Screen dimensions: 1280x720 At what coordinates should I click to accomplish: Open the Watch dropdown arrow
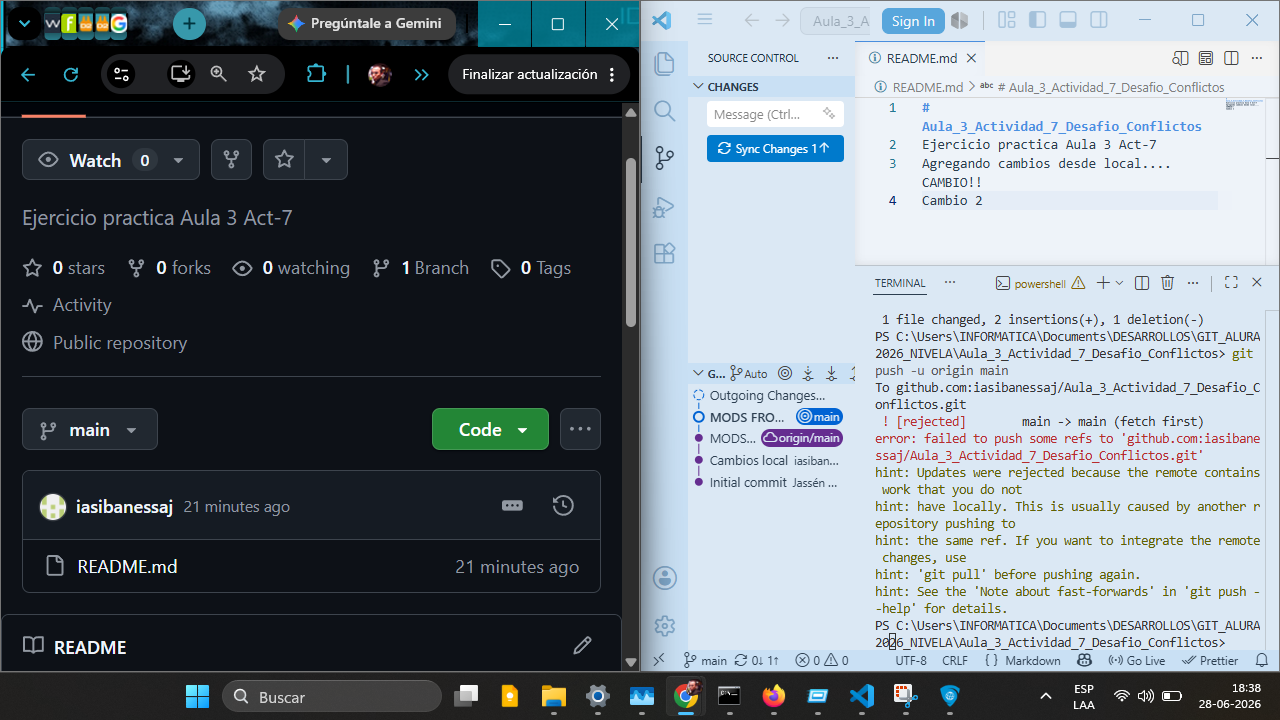(178, 160)
